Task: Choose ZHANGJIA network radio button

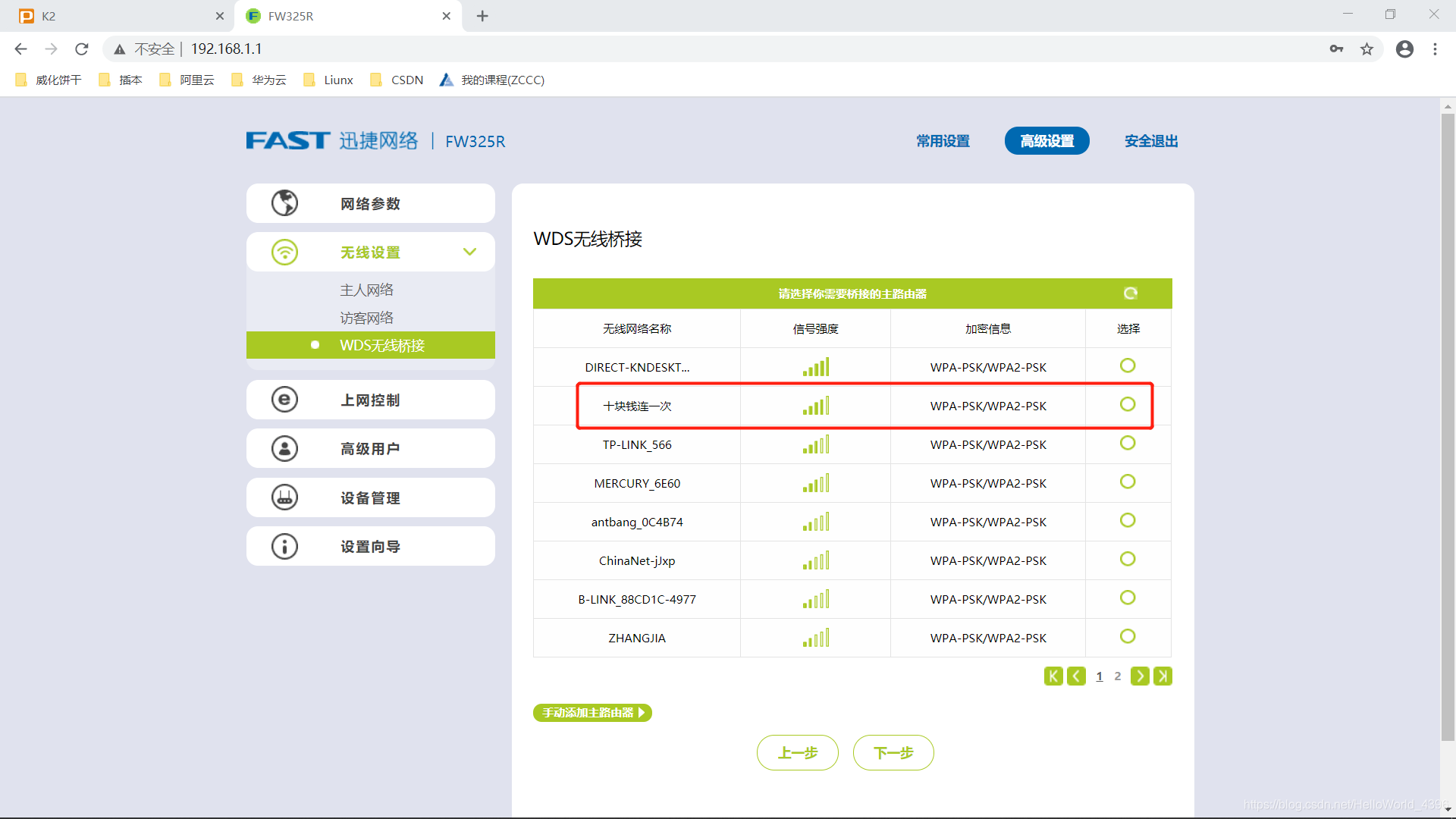Action: tap(1128, 636)
